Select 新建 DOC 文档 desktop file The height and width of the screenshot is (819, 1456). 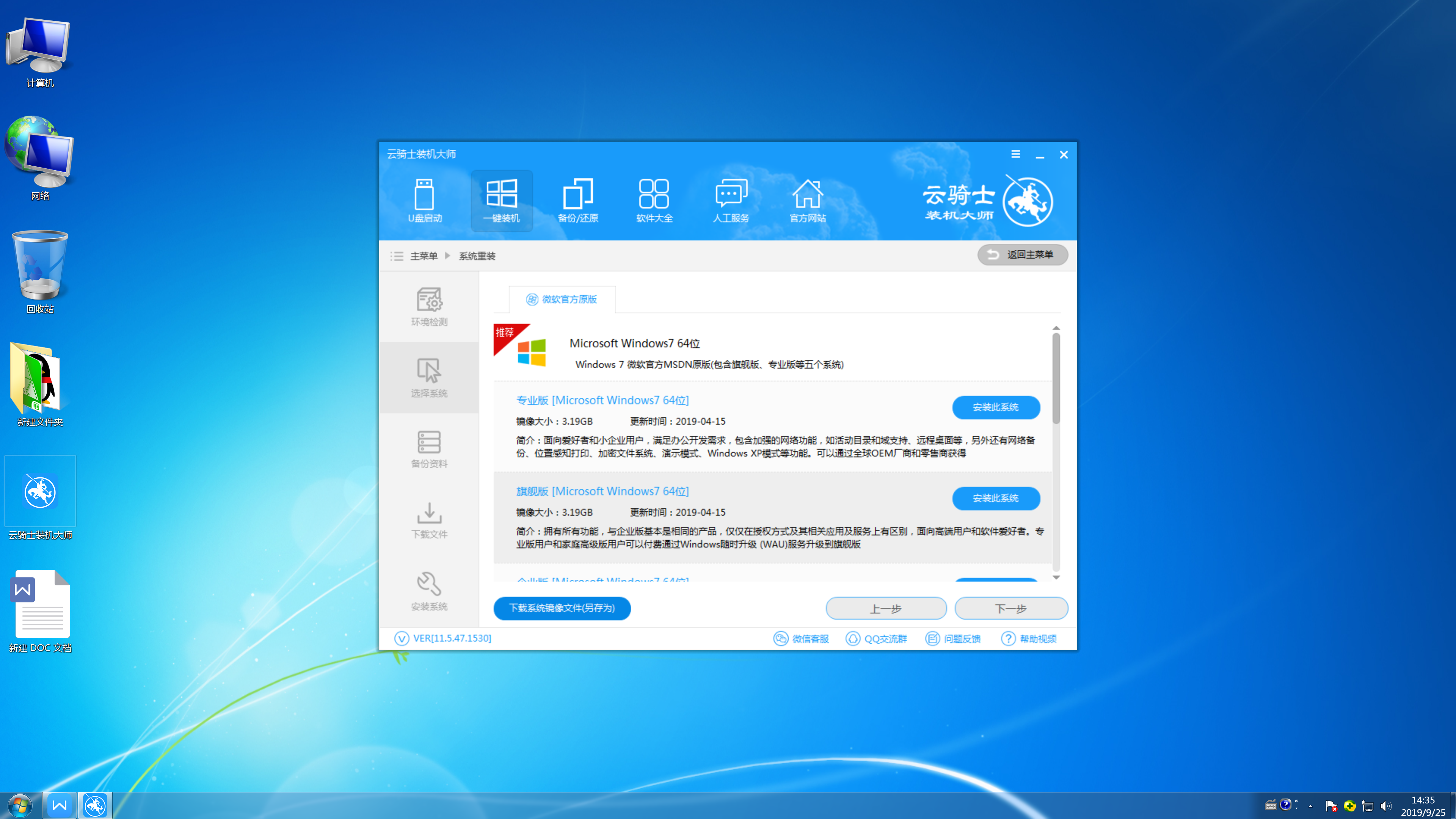point(39,611)
